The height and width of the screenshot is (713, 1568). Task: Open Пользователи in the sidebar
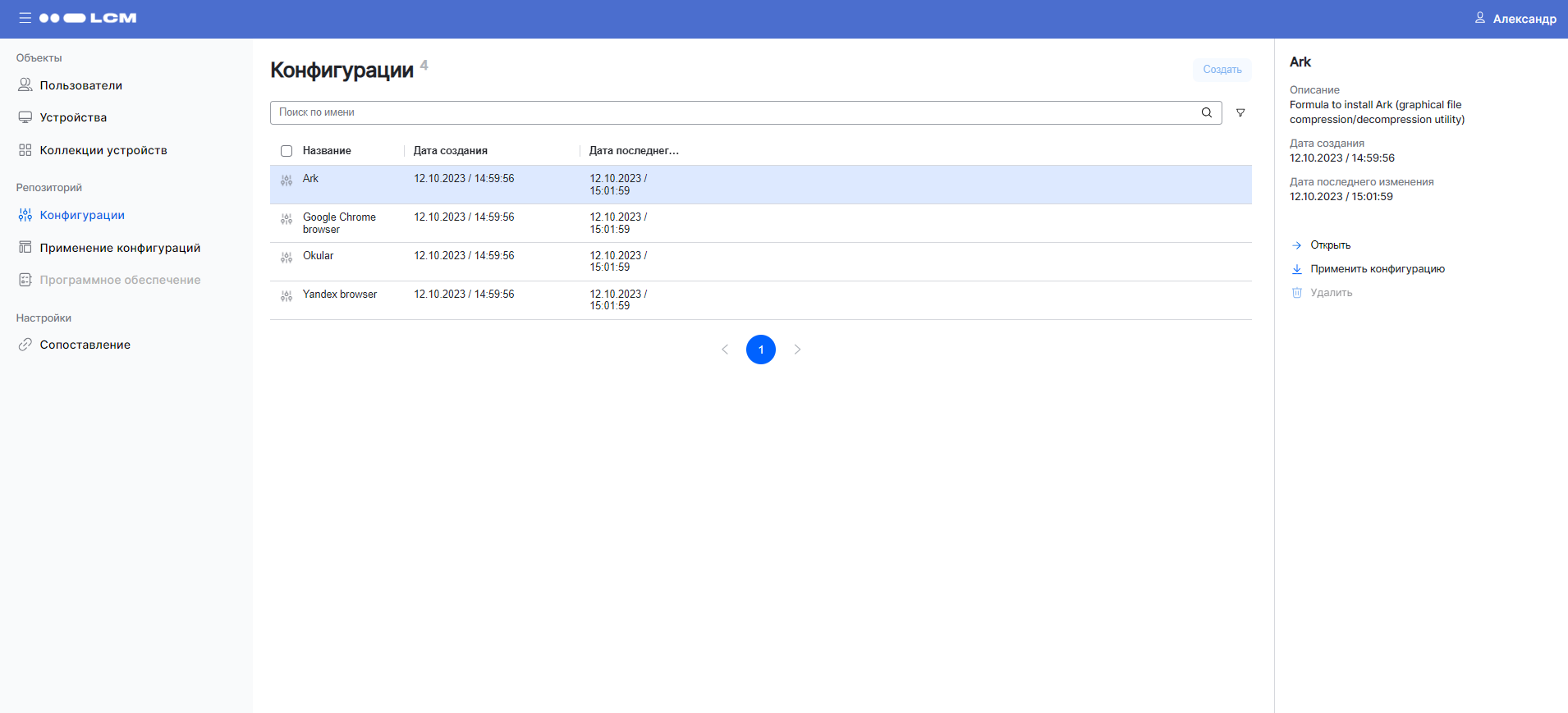[x=80, y=85]
